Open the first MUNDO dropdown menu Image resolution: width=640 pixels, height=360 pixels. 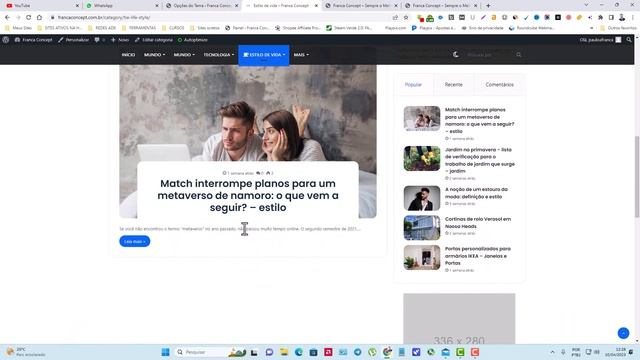pos(154,55)
